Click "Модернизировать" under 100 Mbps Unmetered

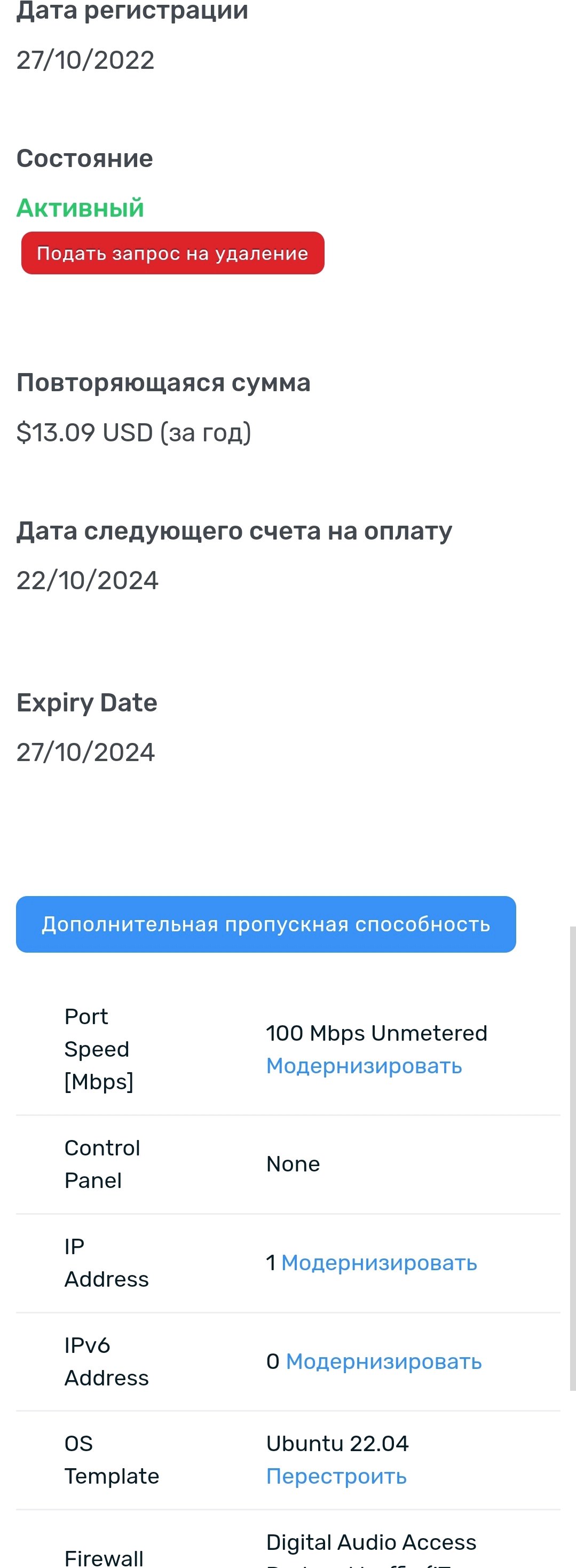point(364,1066)
